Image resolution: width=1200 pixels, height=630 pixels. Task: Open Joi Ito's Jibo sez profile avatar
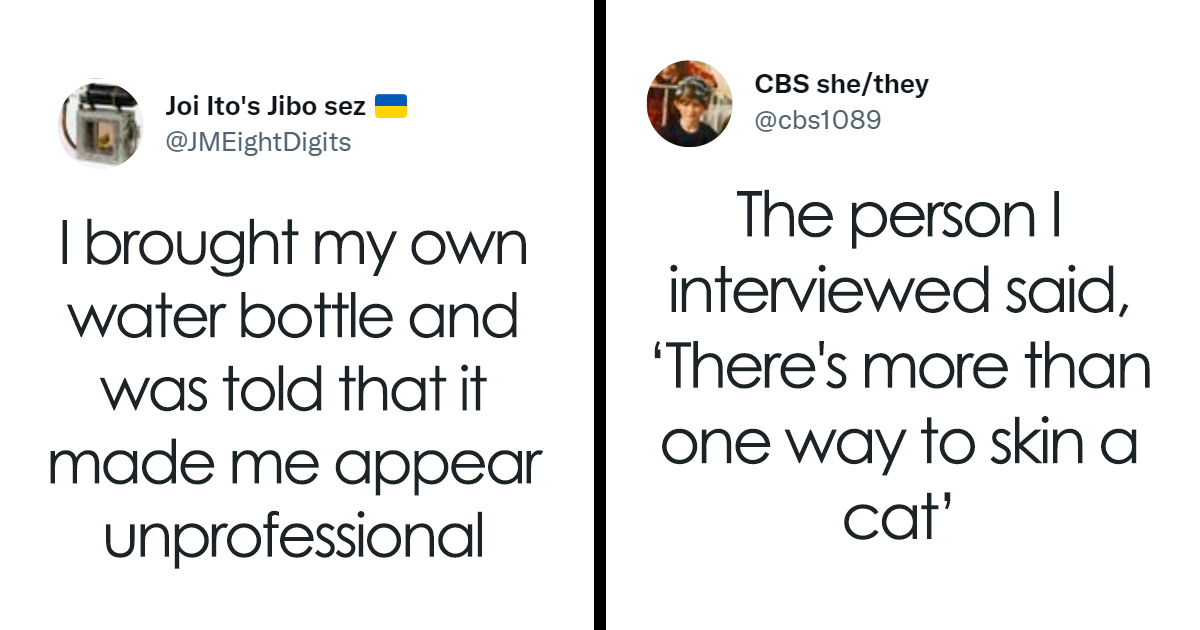click(100, 122)
